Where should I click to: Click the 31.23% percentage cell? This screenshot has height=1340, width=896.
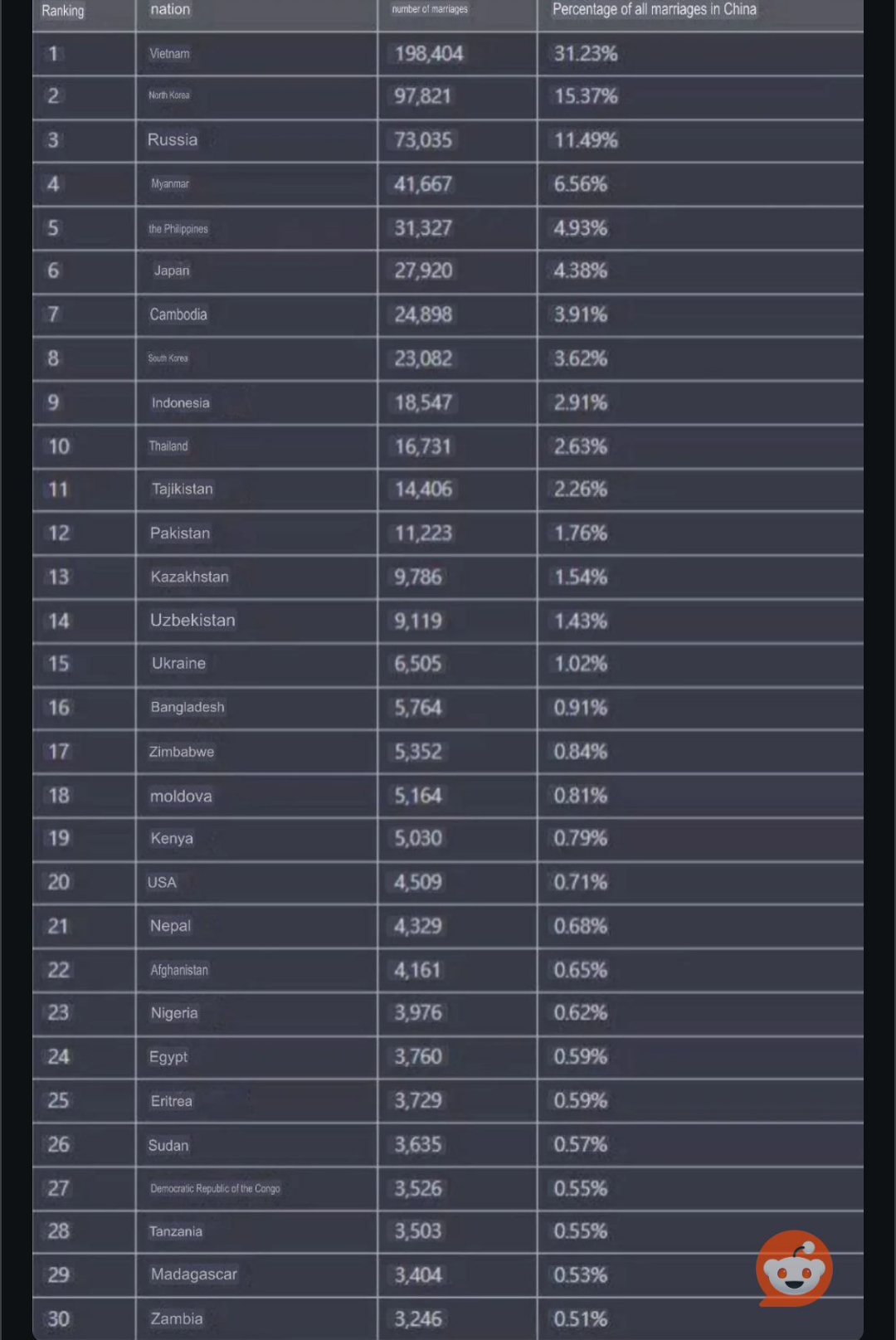pyautogui.click(x=586, y=54)
